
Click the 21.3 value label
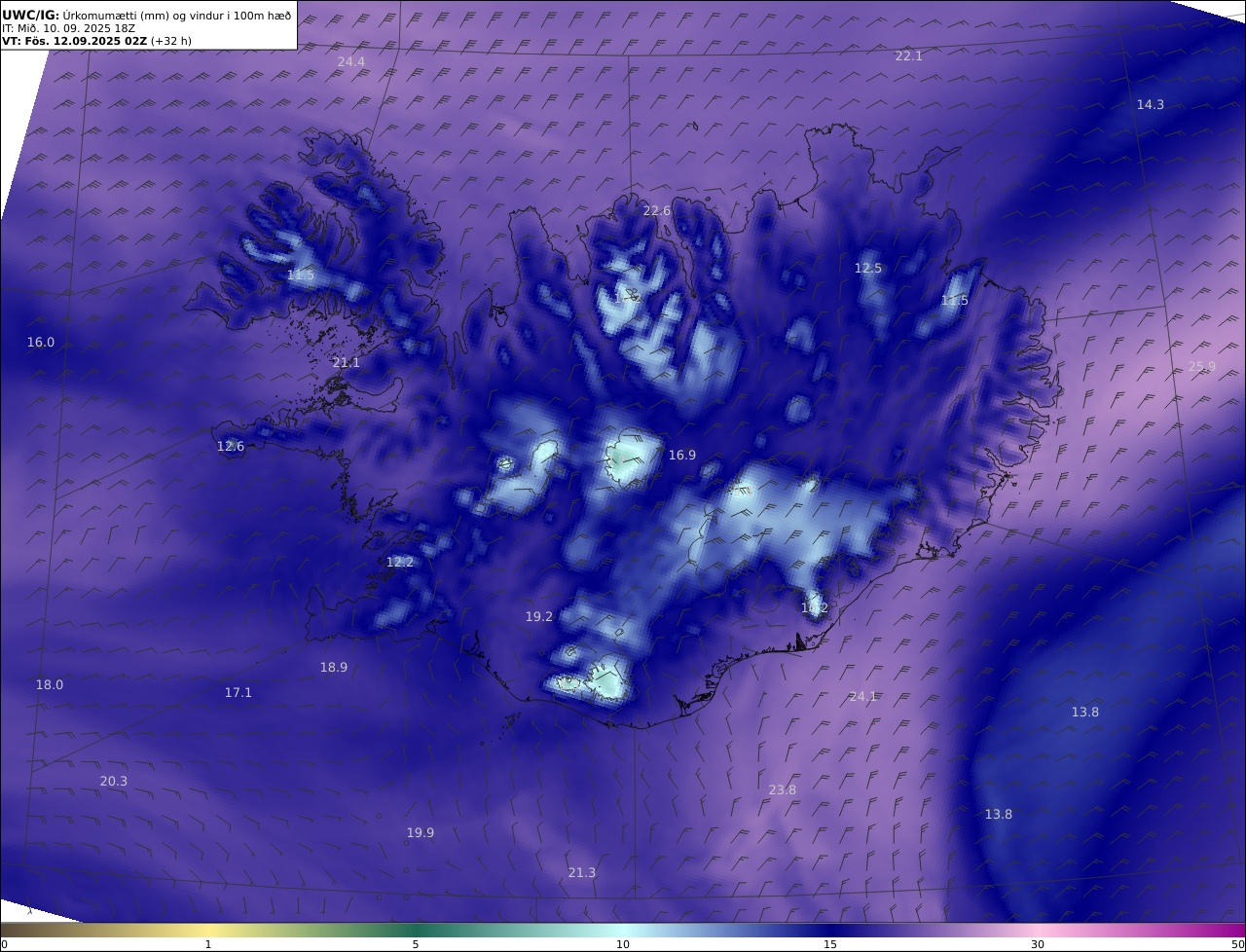point(582,872)
